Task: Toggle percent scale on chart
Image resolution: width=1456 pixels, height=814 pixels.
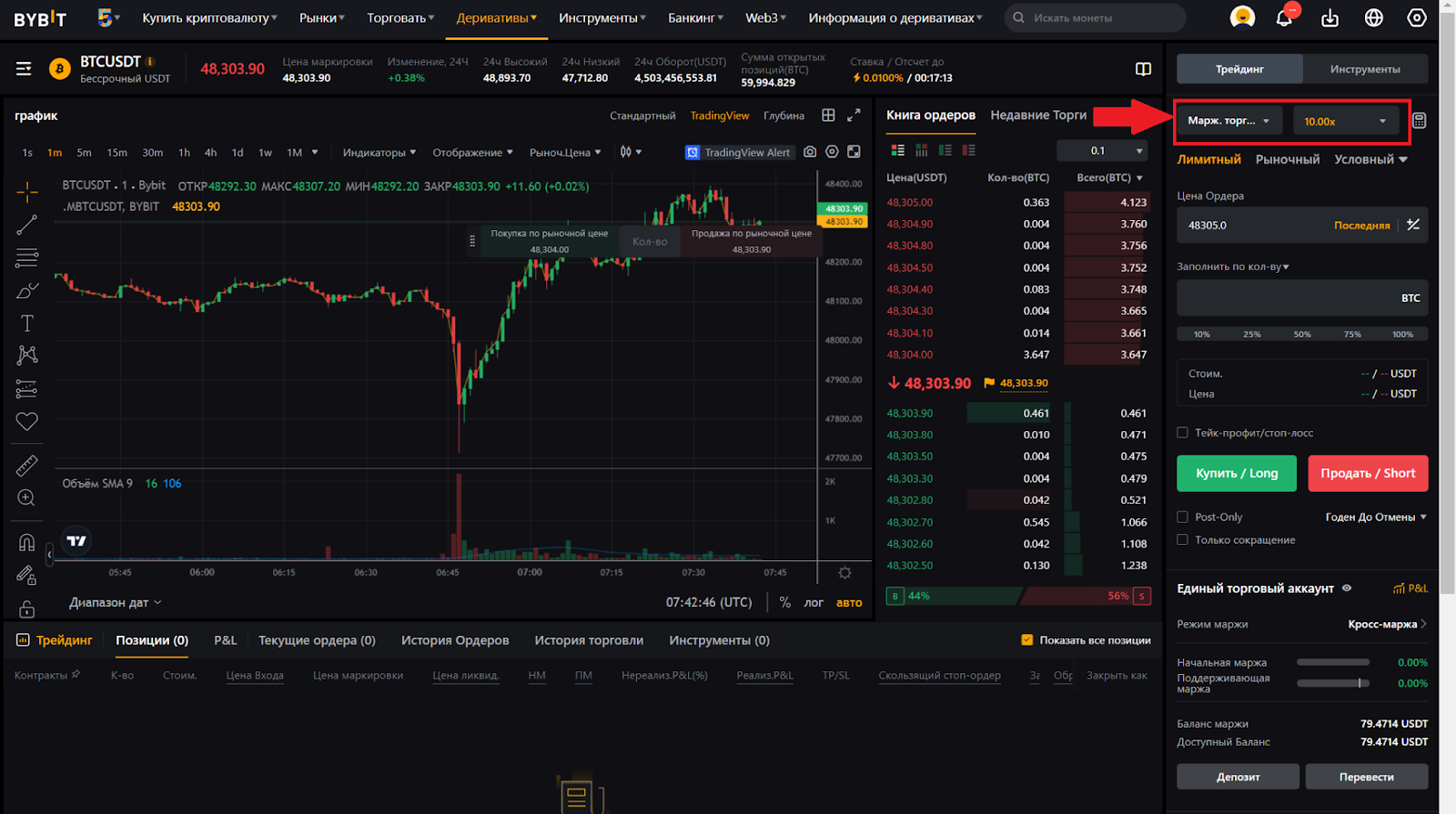Action: [x=785, y=602]
